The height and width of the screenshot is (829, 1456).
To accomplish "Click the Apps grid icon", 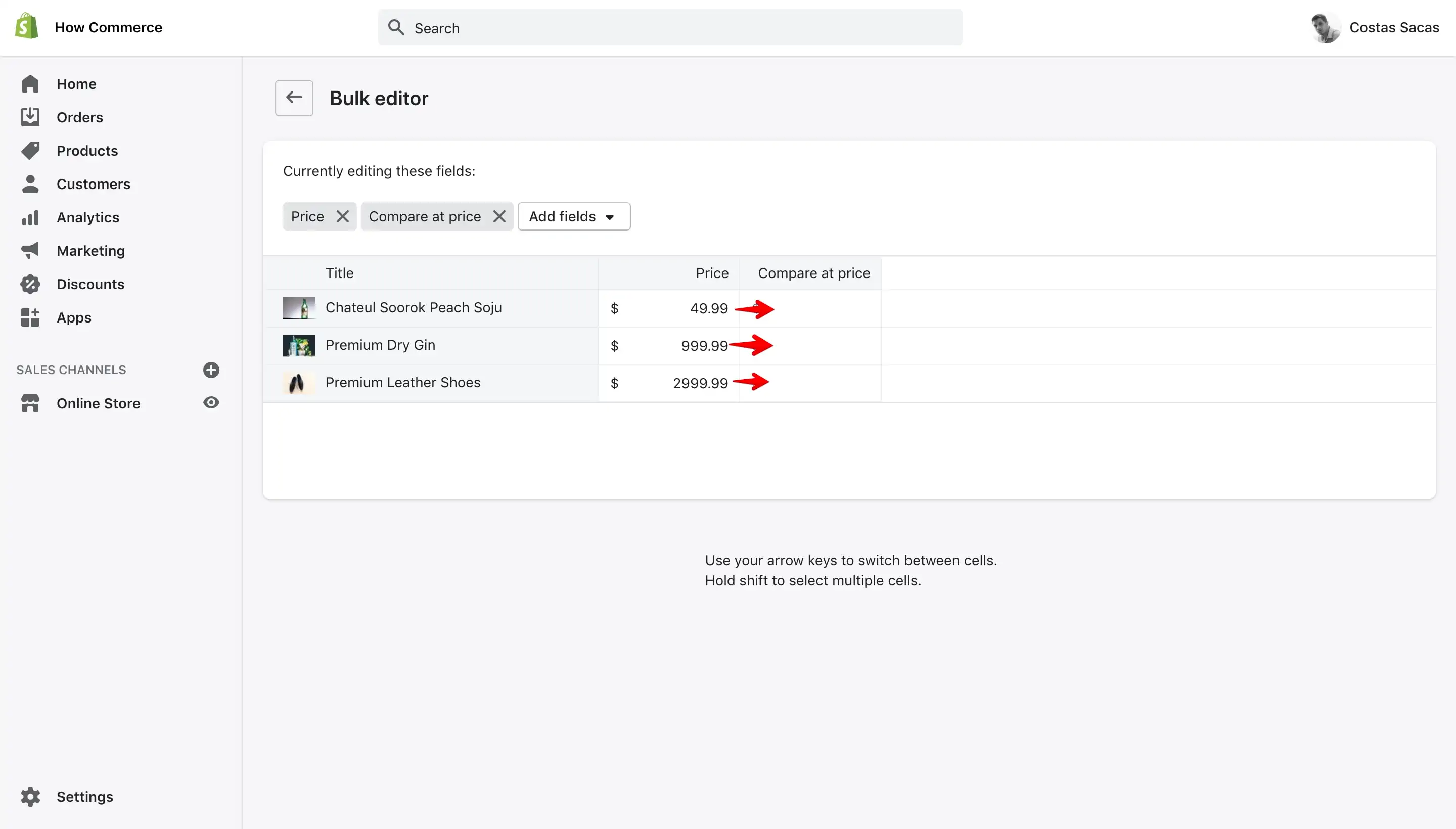I will coord(30,317).
